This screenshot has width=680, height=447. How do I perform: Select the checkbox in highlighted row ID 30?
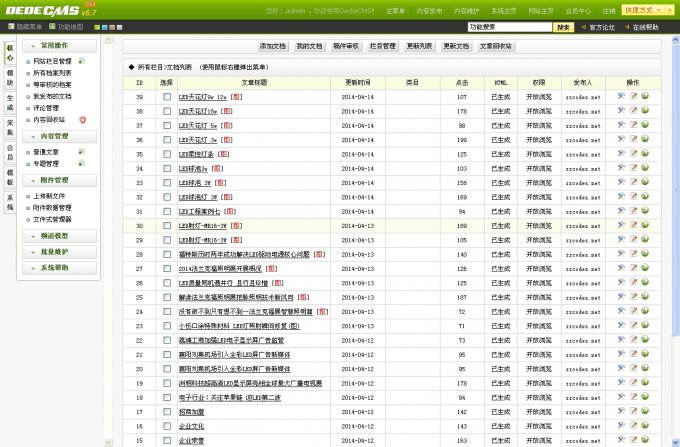[x=167, y=225]
